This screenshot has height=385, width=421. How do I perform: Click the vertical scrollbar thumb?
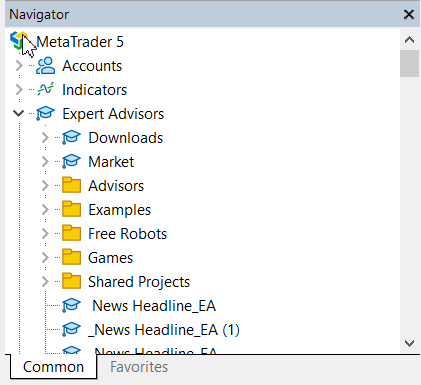pos(409,63)
